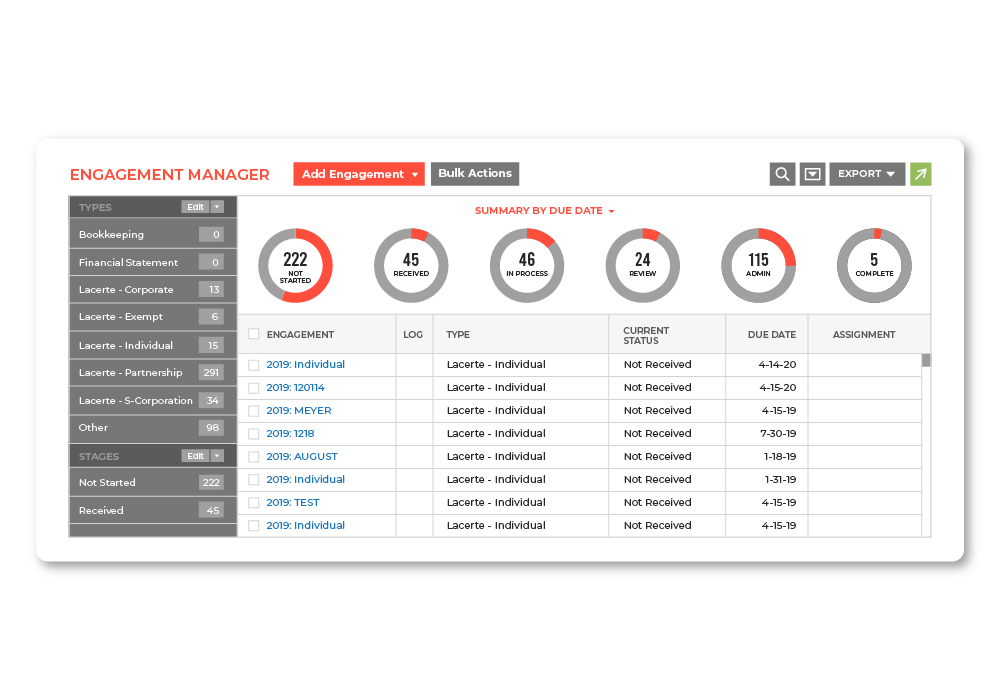Screen dimensions: 1000x700
Task: Click the 24 Review donut chart
Action: (x=643, y=265)
